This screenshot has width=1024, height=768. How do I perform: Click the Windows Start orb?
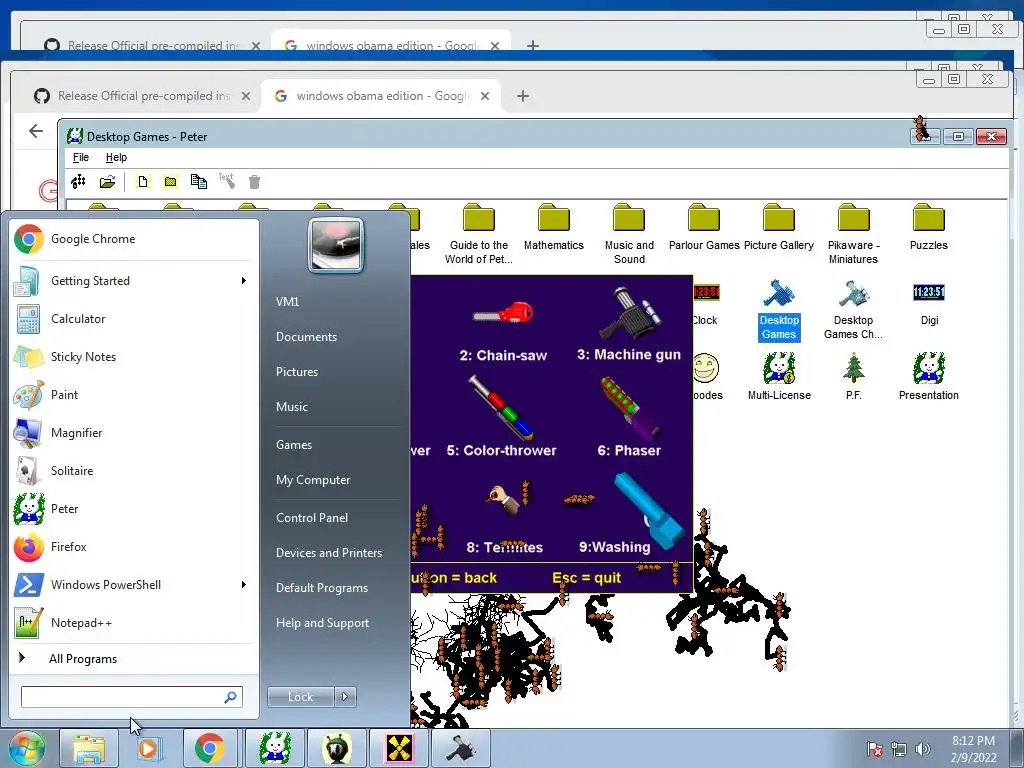(x=26, y=748)
